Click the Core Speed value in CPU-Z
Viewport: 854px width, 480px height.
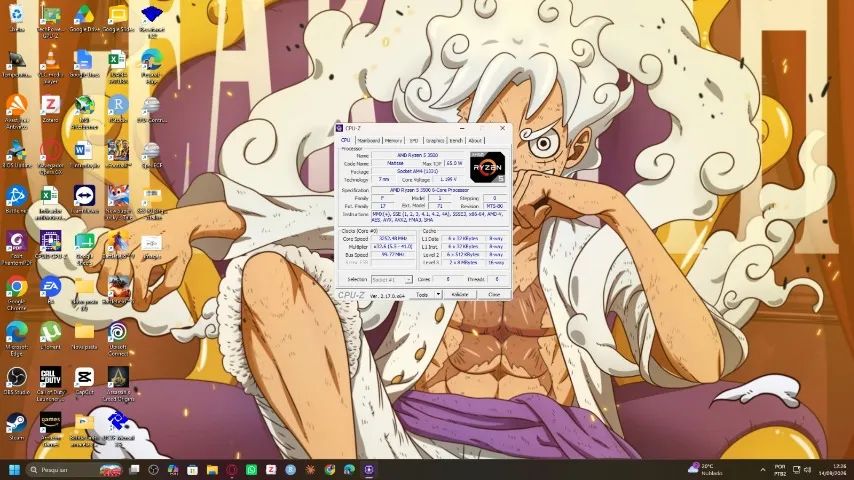click(393, 239)
